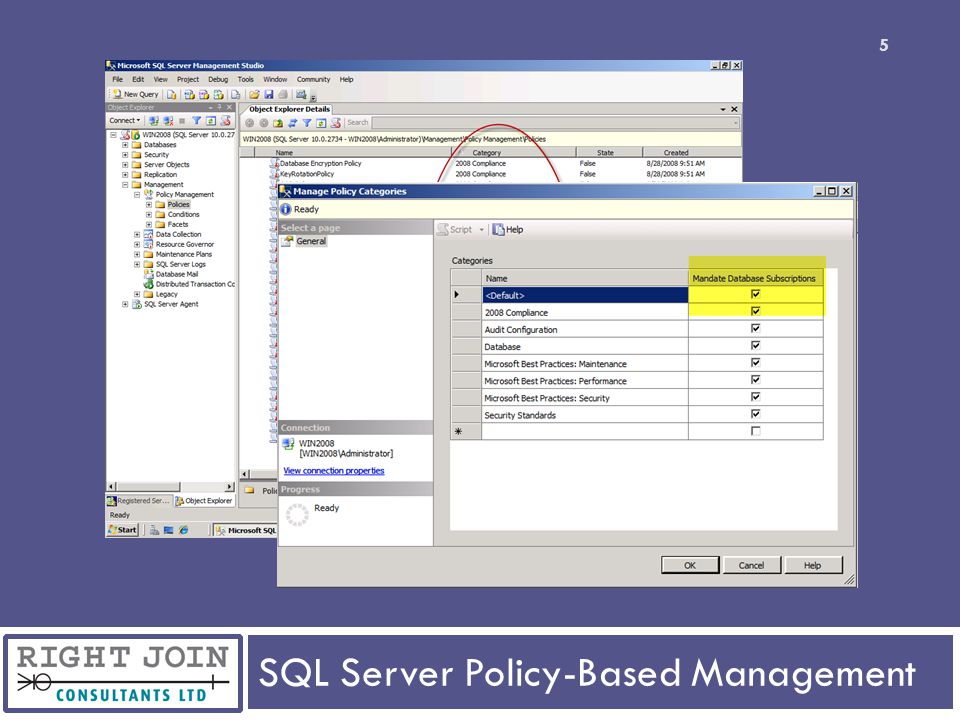This screenshot has height=720, width=960.
Task: Check the empty new-row Mandate checkbox
Action: (x=756, y=431)
